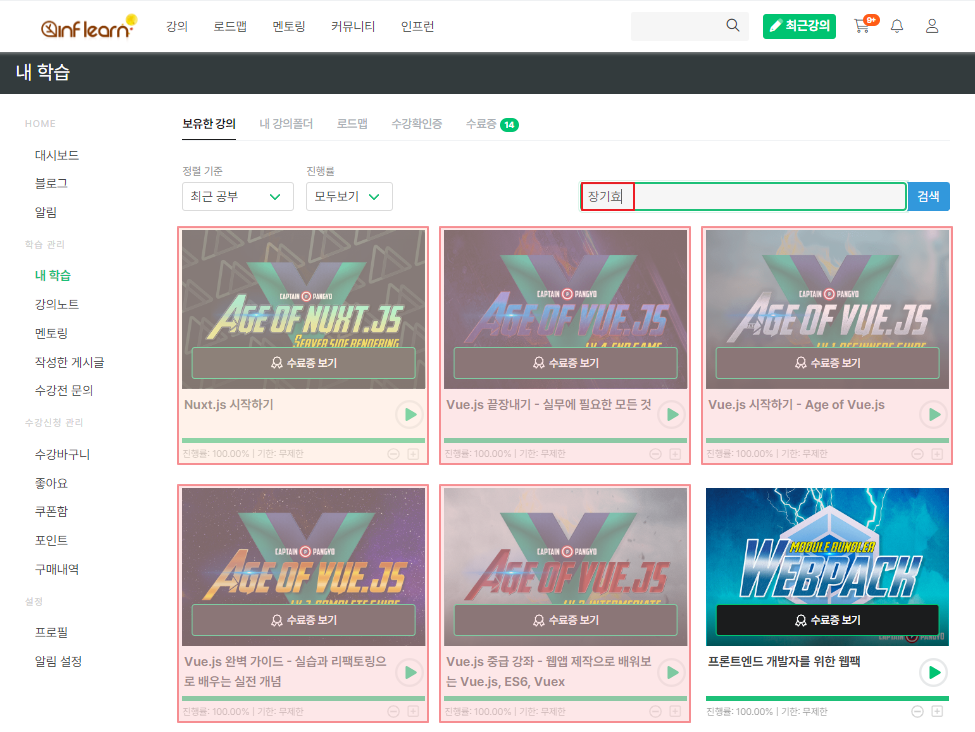Open 구매내역 in the sidebar
Screen dimensions: 975x732
tap(57, 569)
